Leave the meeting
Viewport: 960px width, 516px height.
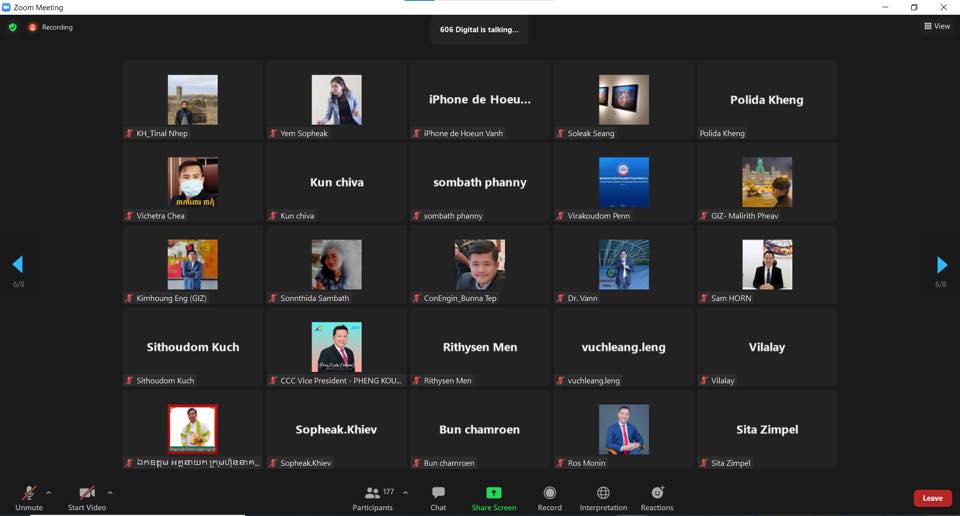[932, 498]
